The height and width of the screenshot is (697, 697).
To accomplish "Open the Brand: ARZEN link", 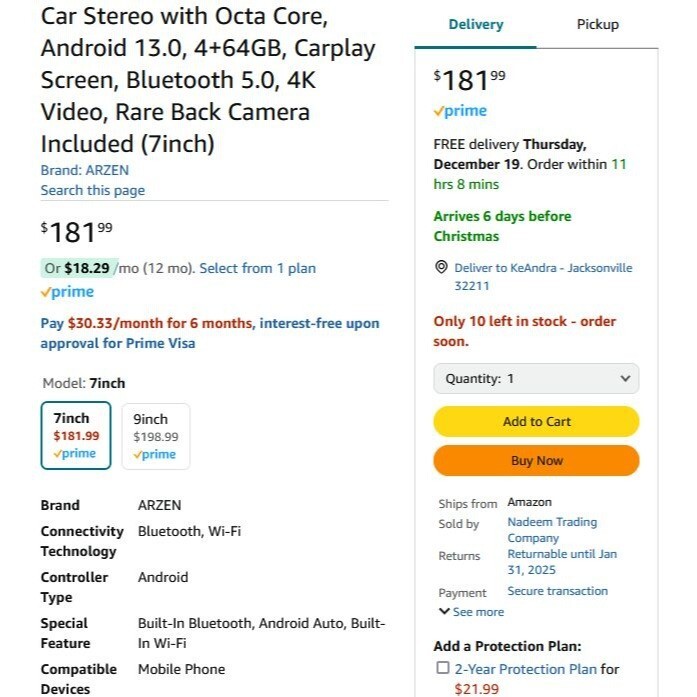I will pyautogui.click(x=85, y=170).
